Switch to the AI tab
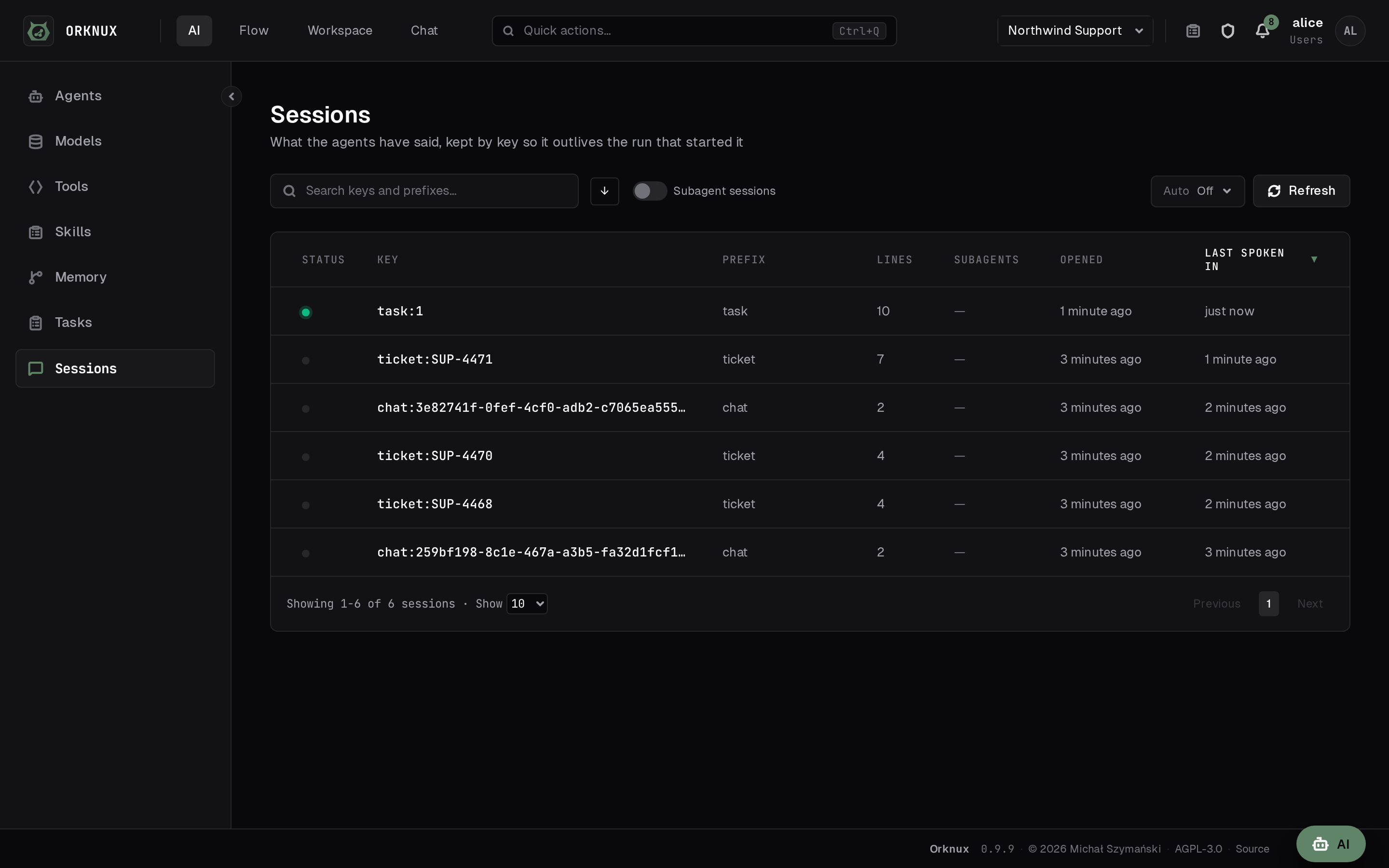The width and height of the screenshot is (1389, 868). pyautogui.click(x=194, y=31)
